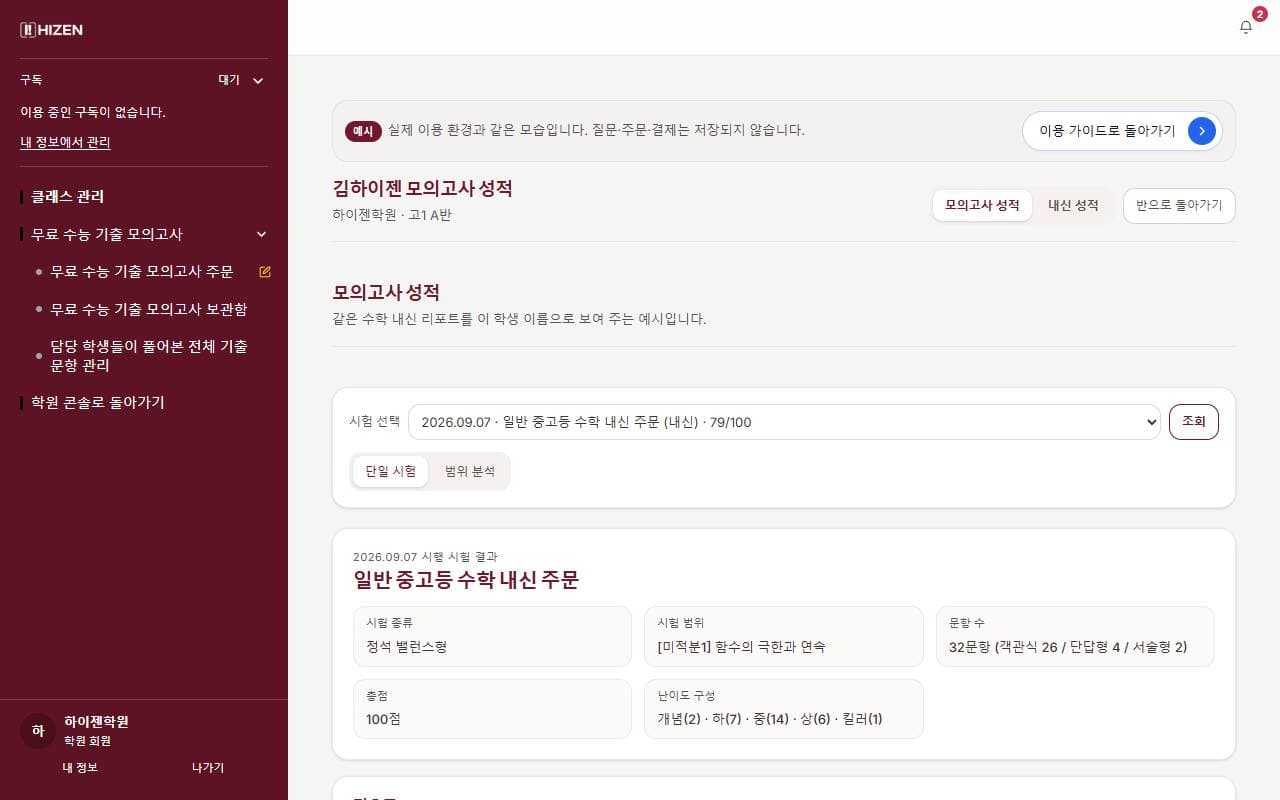Open the 시험 선택 dropdown
Image resolution: width=1280 pixels, height=800 pixels.
coord(784,422)
